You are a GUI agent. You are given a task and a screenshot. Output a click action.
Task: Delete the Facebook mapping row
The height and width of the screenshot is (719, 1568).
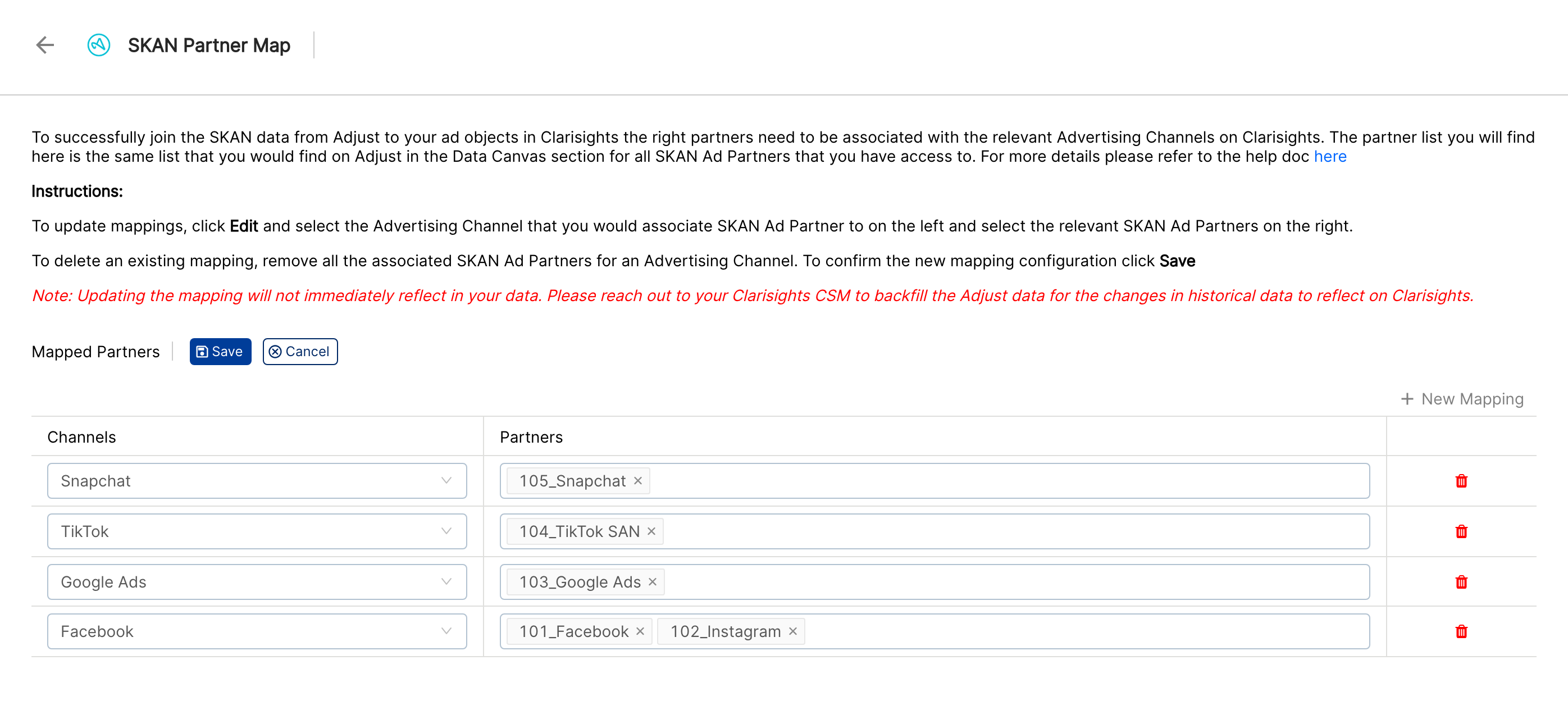pyautogui.click(x=1461, y=631)
